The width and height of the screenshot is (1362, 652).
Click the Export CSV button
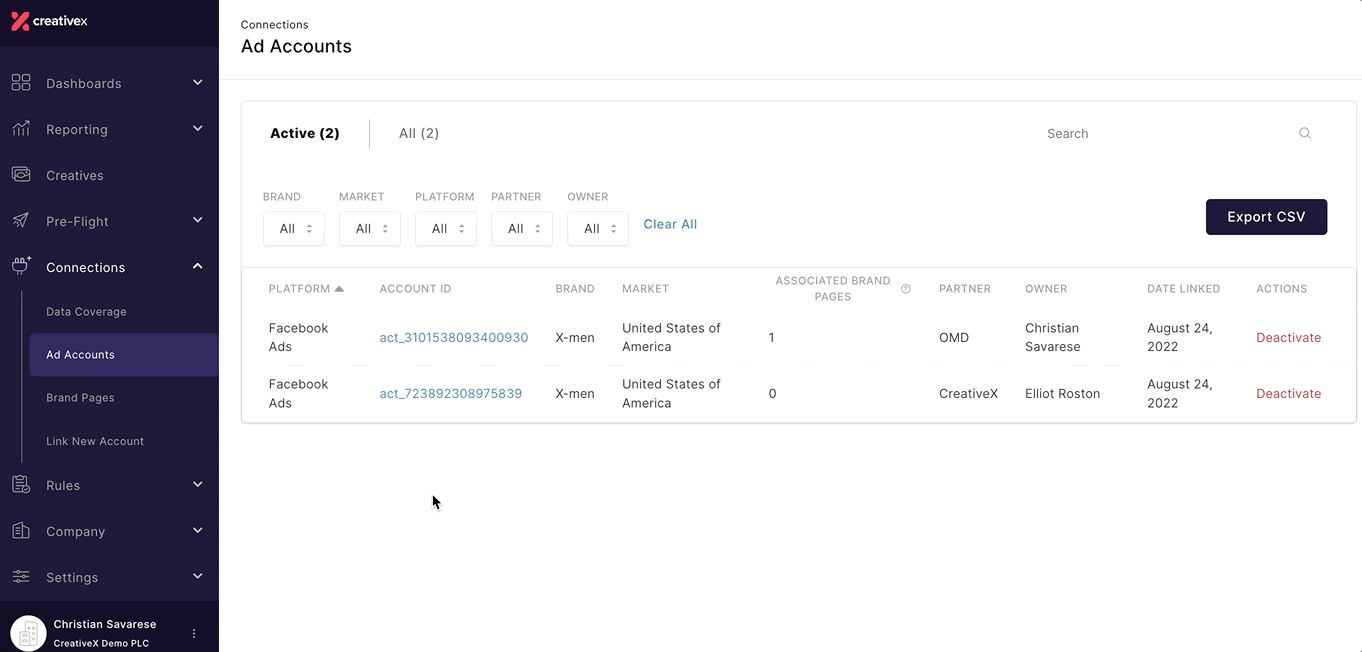(x=1266, y=217)
